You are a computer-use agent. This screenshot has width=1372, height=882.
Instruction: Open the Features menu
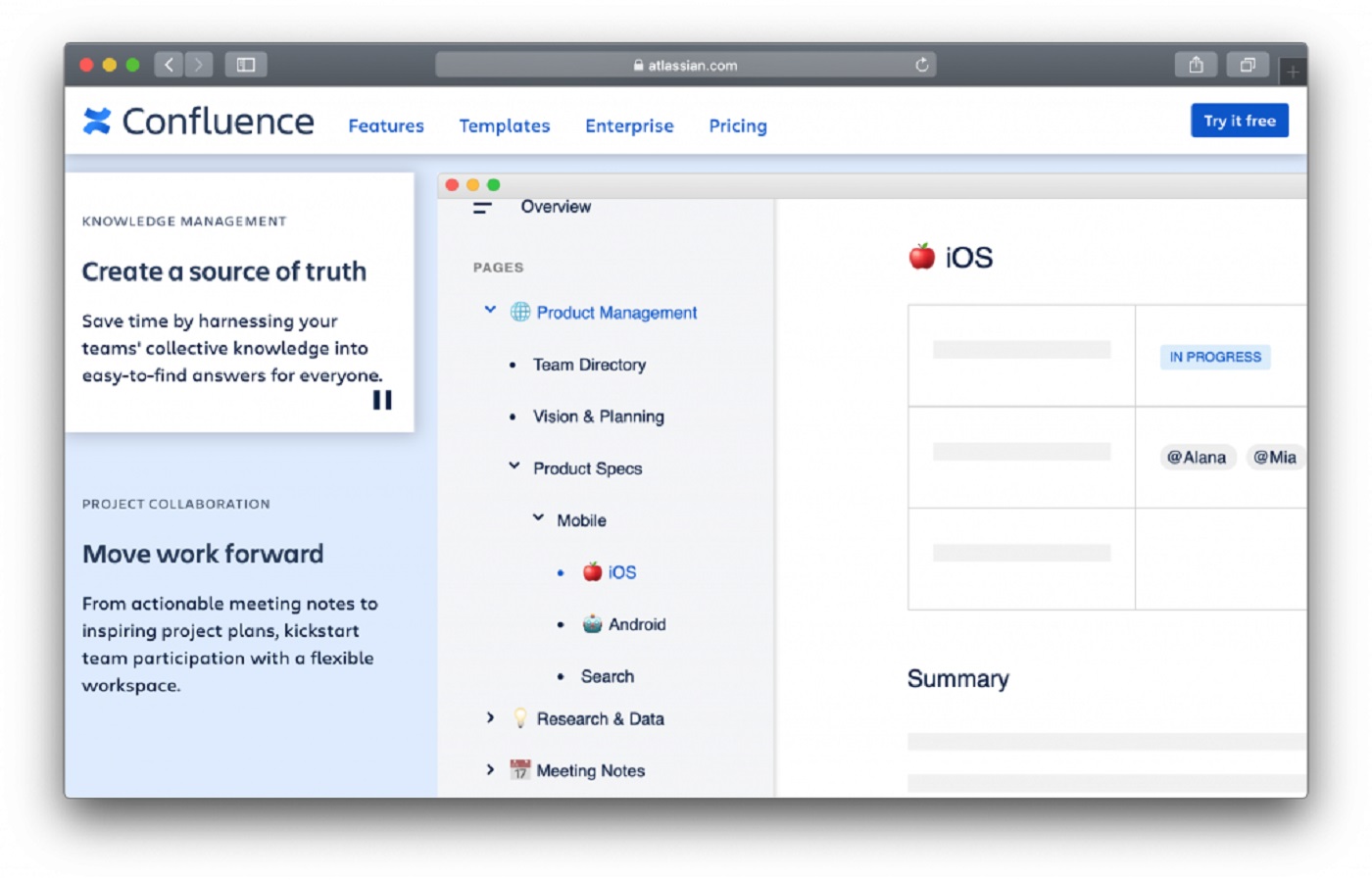386,125
